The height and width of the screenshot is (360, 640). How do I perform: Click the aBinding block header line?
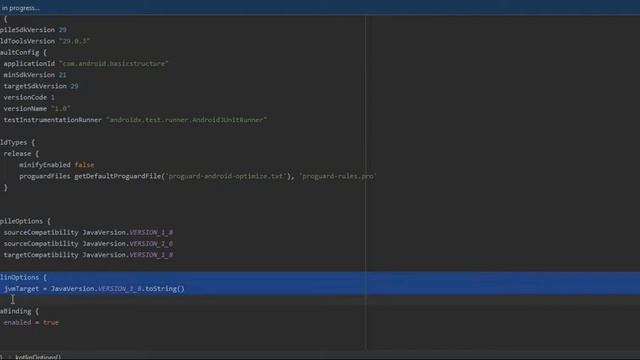pyautogui.click(x=20, y=311)
